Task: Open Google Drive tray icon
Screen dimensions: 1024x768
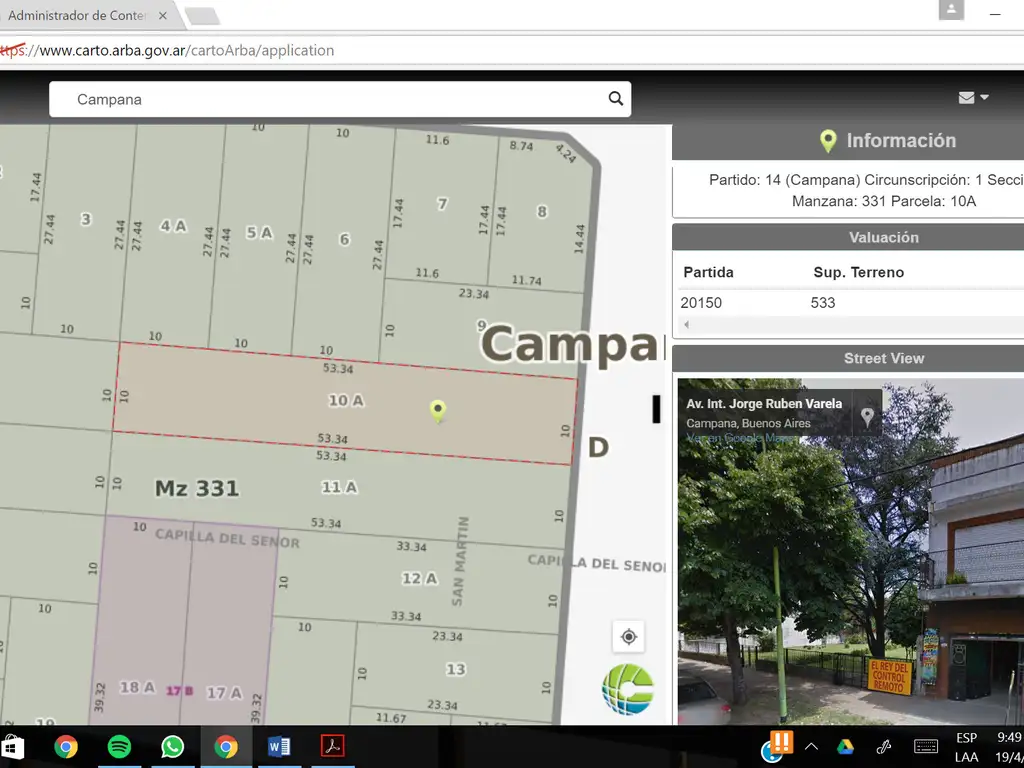Action: click(x=845, y=747)
